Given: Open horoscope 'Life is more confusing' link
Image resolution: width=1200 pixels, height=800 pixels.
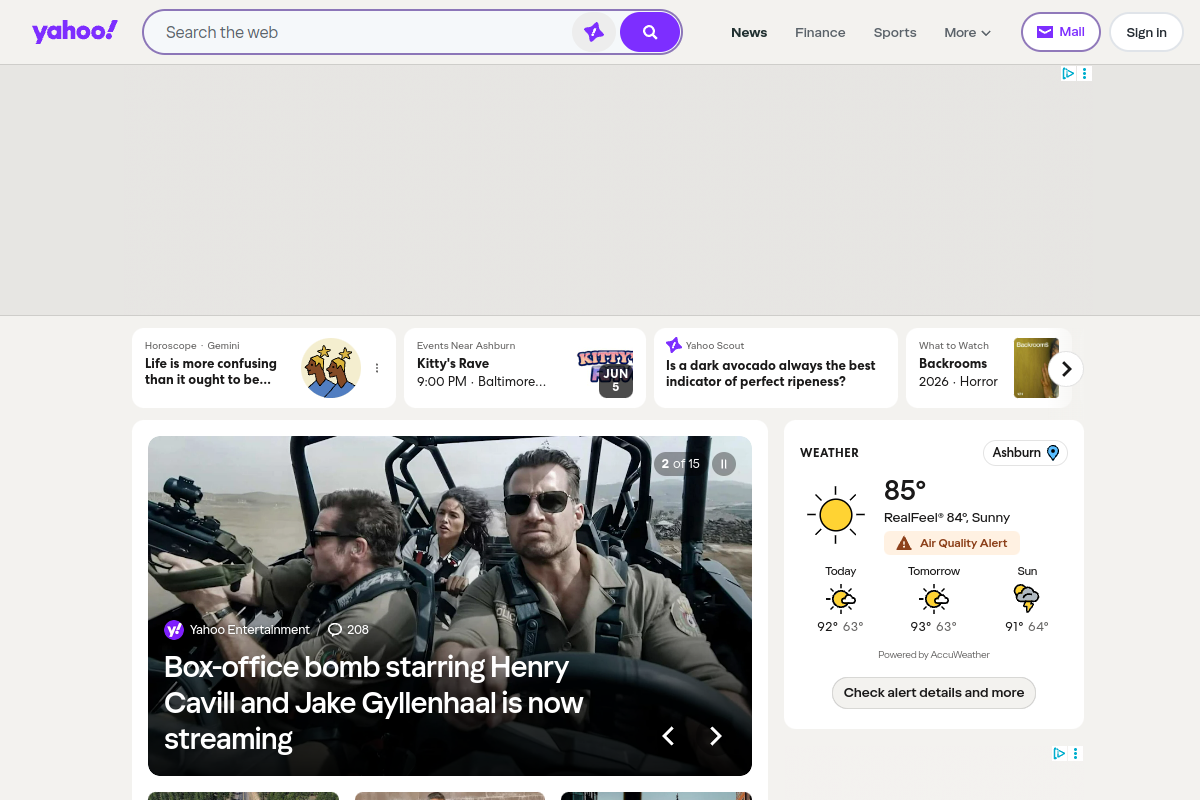Looking at the screenshot, I should 211,371.
